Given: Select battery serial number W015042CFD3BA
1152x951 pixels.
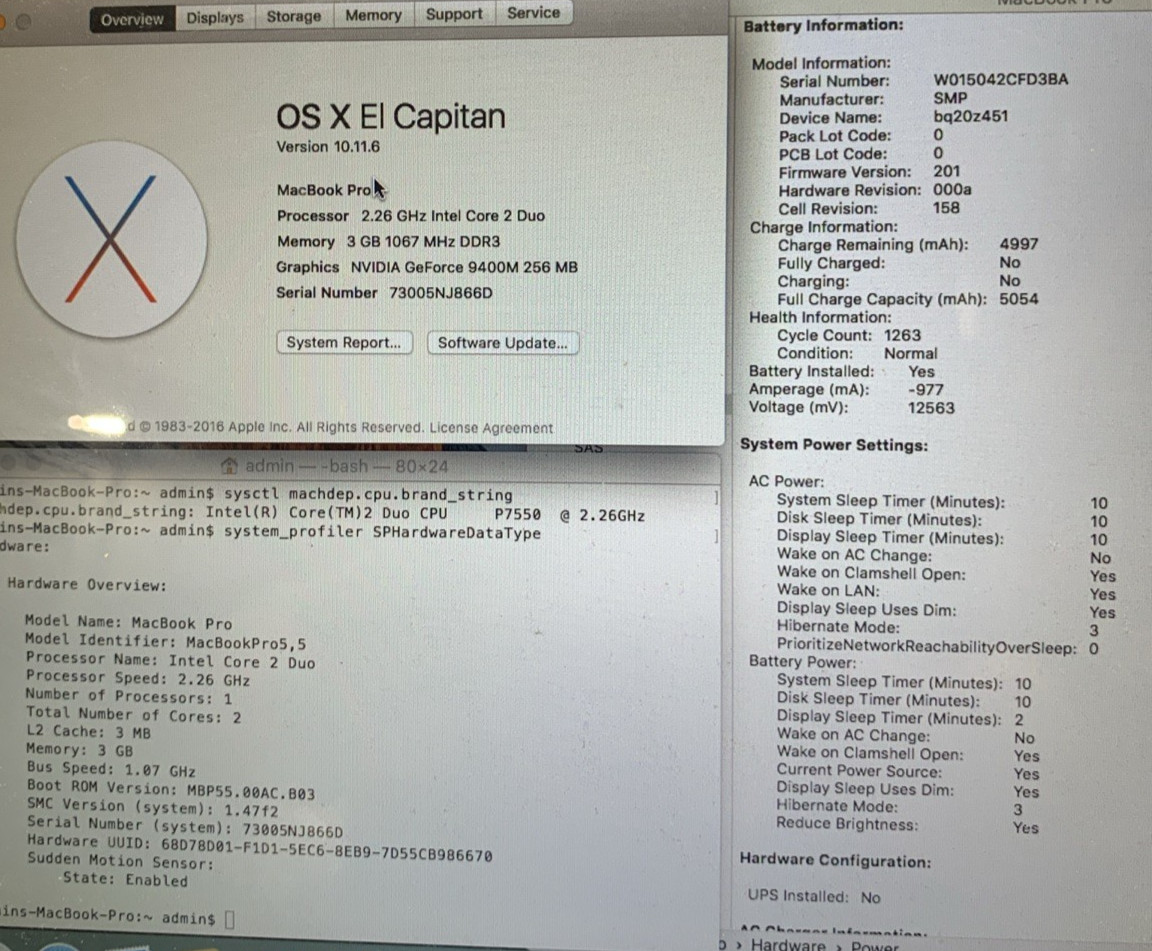Looking at the screenshot, I should pos(1001,79).
